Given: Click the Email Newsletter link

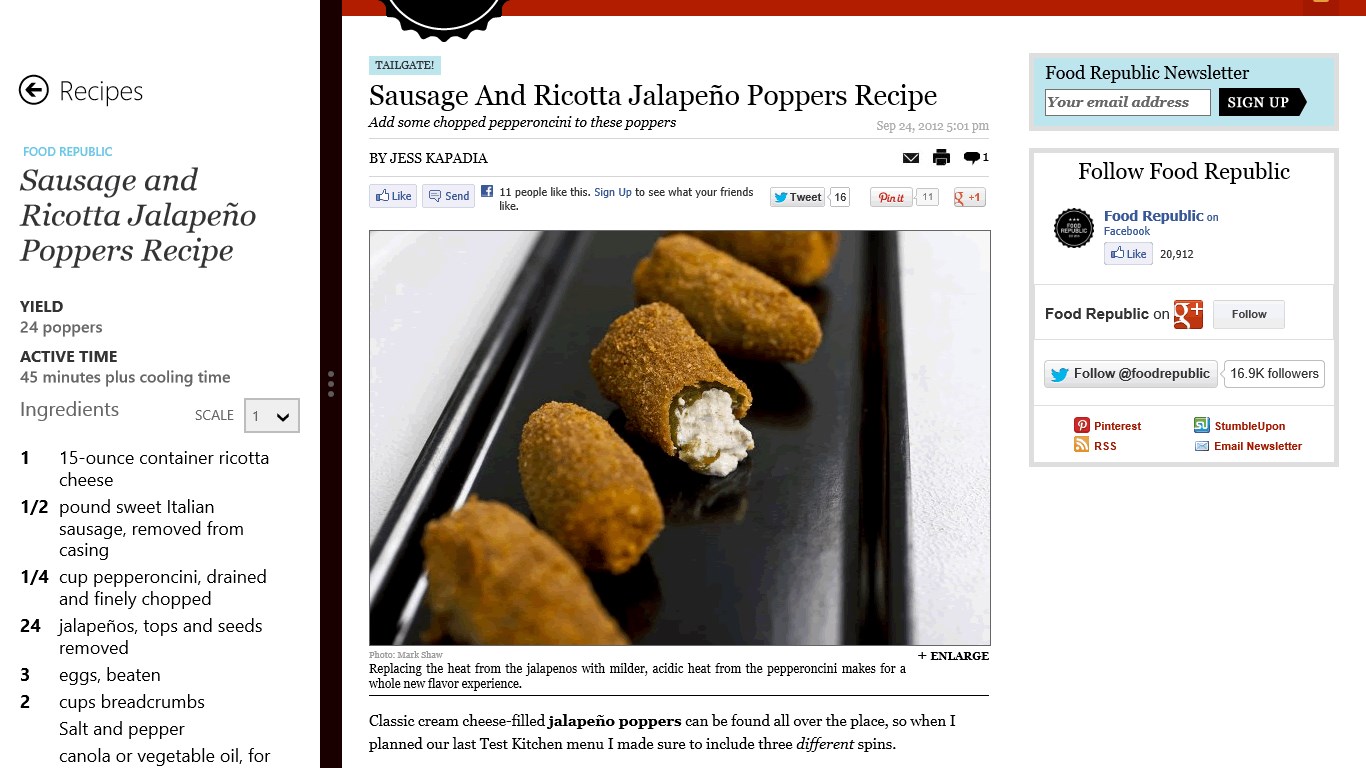Looking at the screenshot, I should (1258, 446).
